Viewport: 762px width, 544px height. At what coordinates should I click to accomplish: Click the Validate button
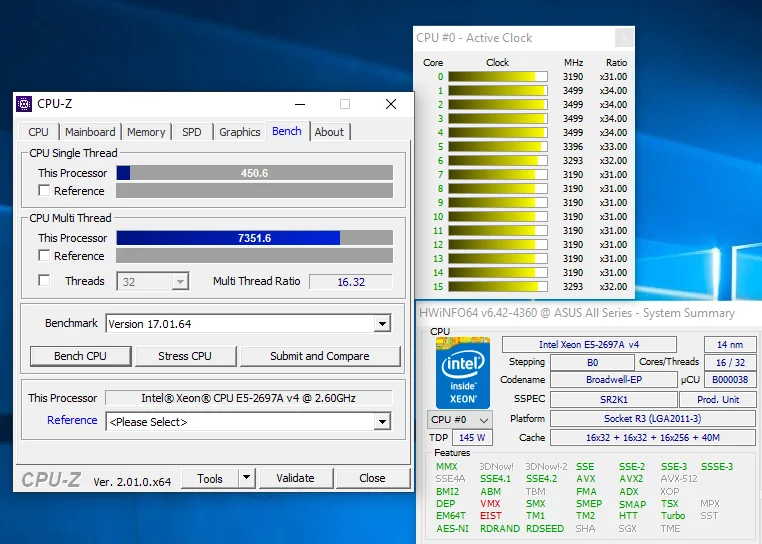click(x=295, y=478)
